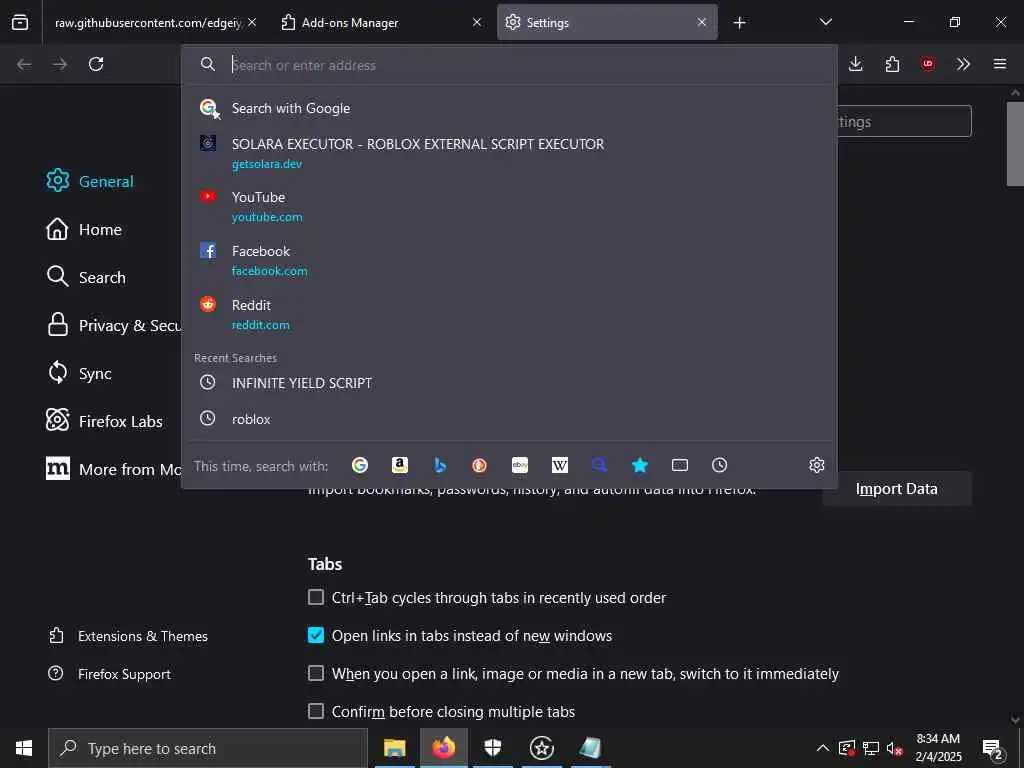Open the taskbar clock showing 8:34 AM

[x=938, y=748]
